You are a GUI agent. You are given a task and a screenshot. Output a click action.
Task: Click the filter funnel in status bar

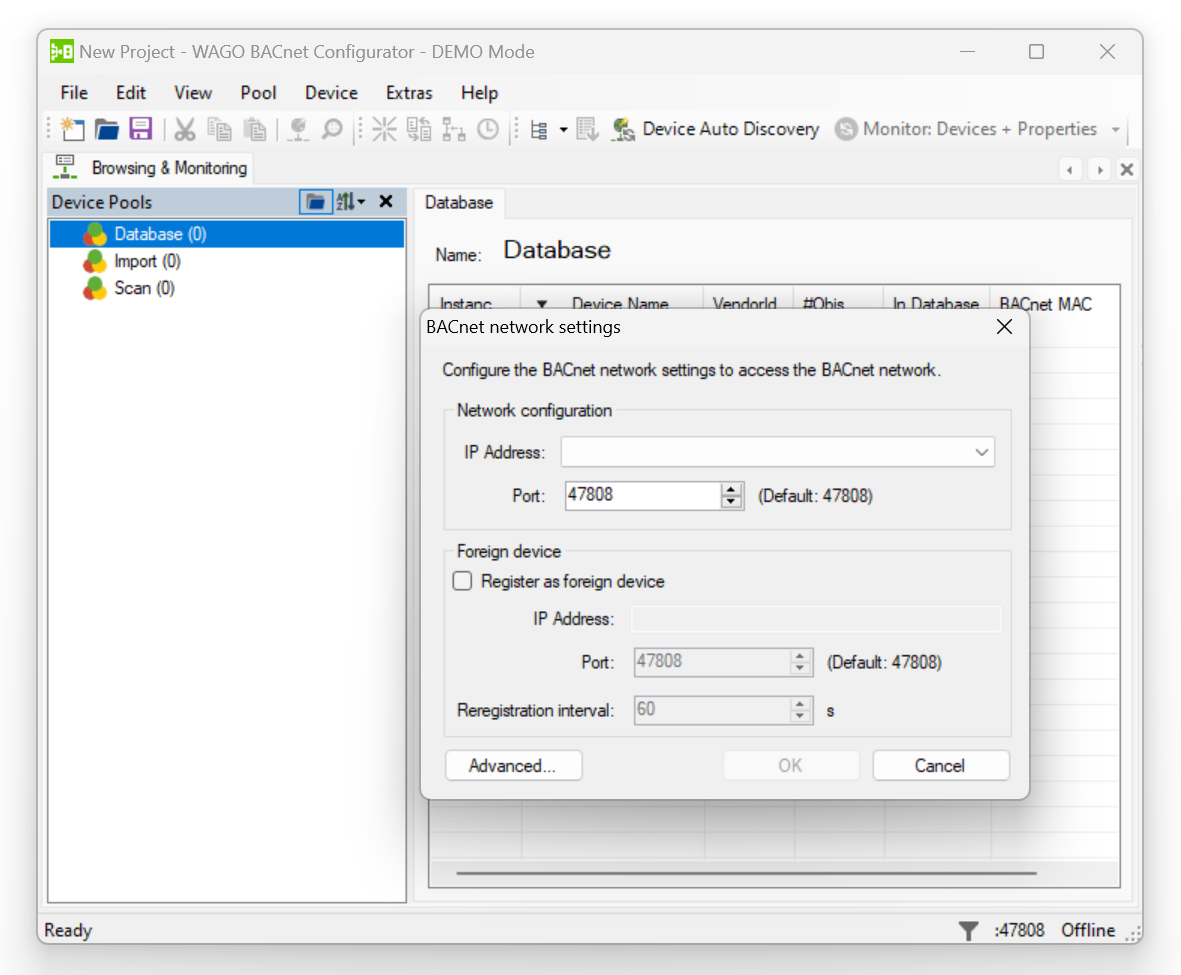click(x=969, y=931)
